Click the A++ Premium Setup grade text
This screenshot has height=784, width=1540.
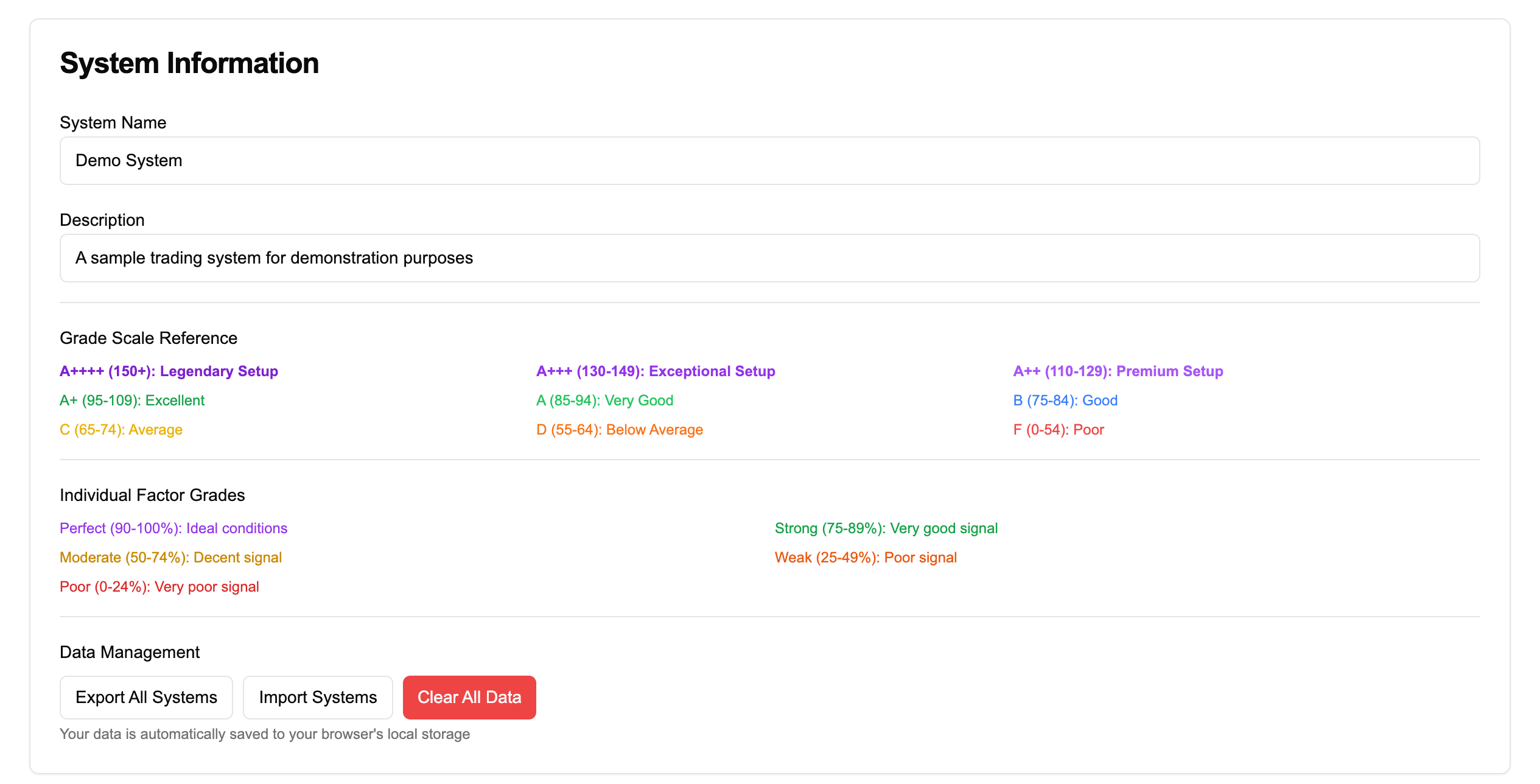1118,371
